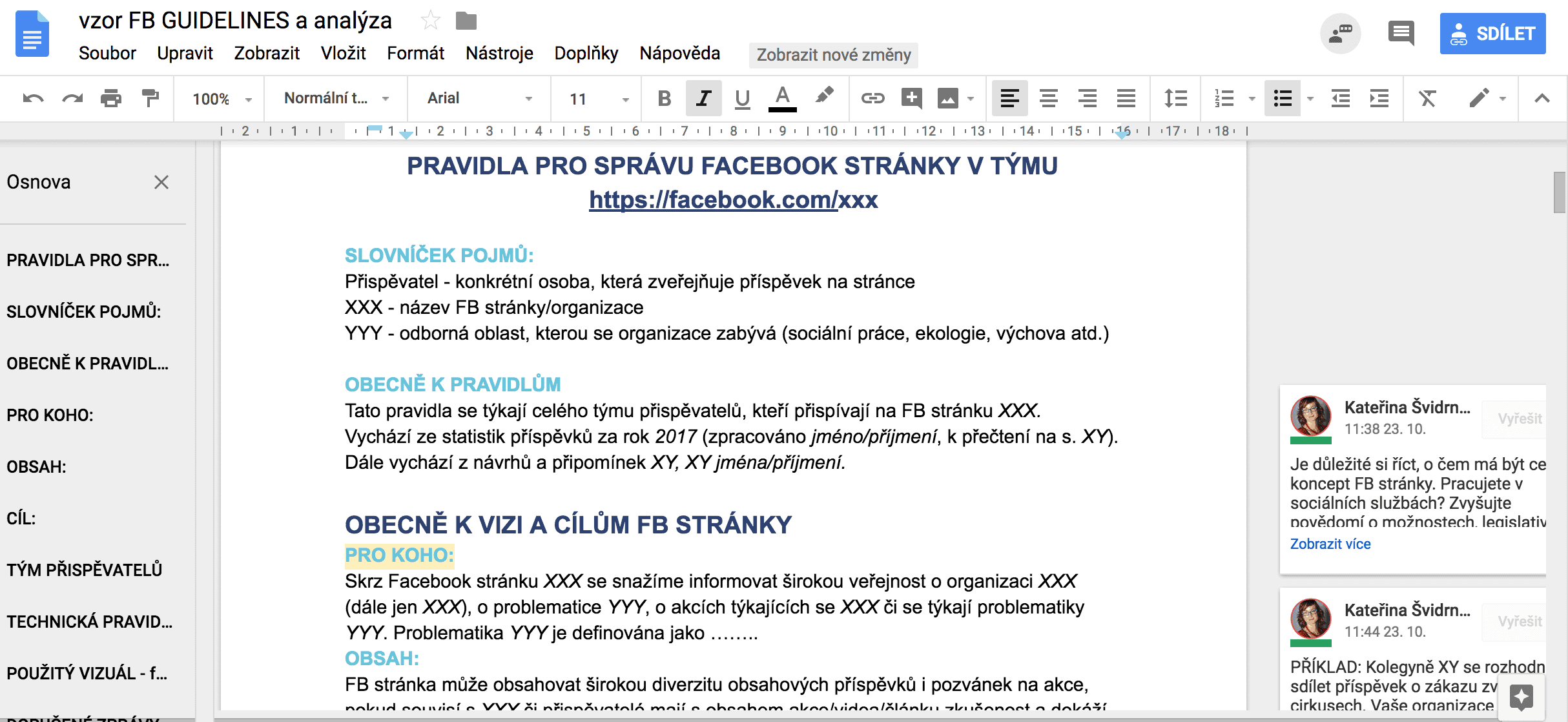Open comment history speech bubble icon
The height and width of the screenshot is (722, 1568).
(1401, 33)
